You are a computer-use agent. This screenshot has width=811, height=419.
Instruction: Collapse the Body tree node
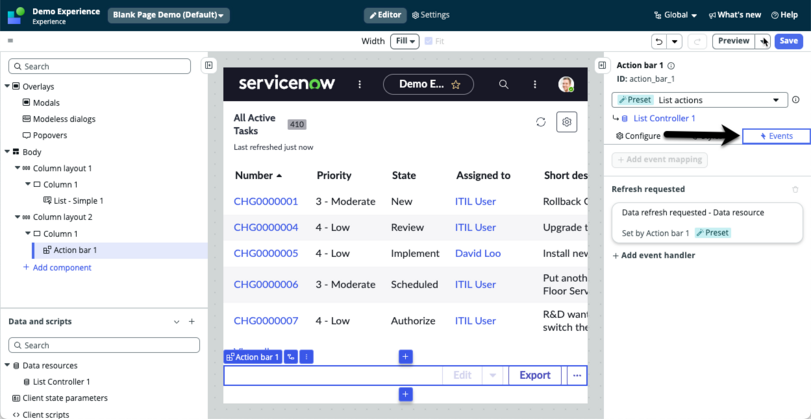click(x=7, y=152)
